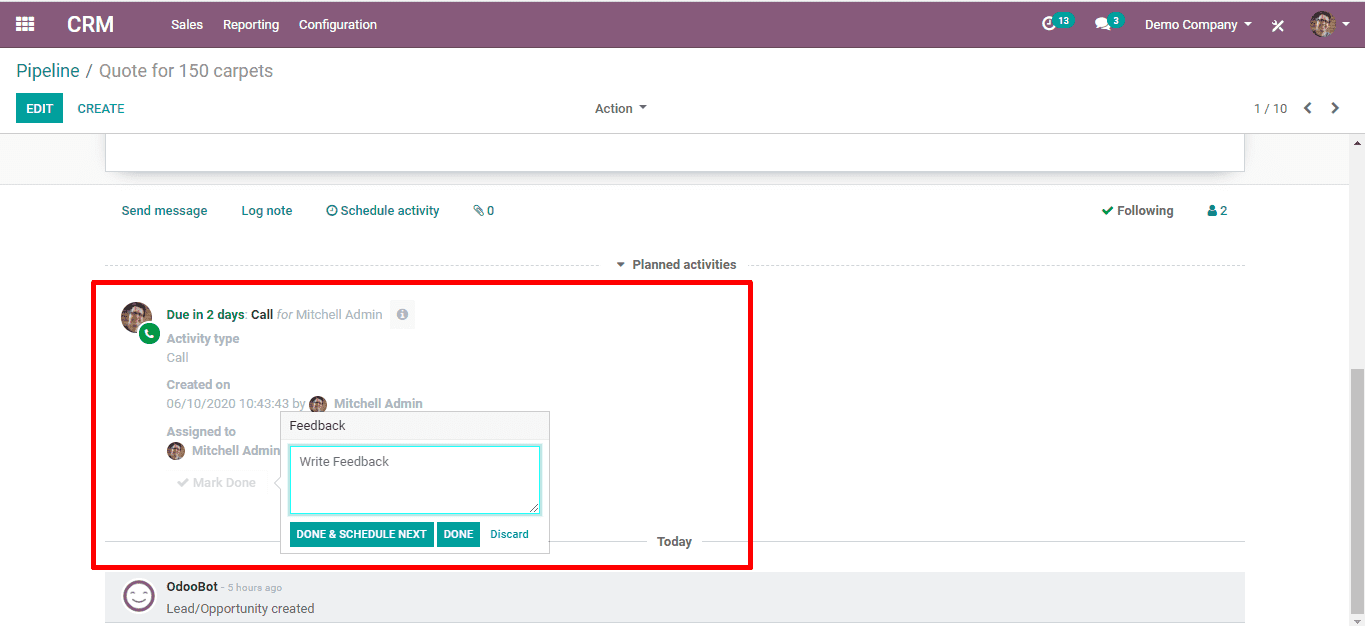Click the vertical page scrollbar
This screenshot has width=1365, height=626.
click(1357, 490)
